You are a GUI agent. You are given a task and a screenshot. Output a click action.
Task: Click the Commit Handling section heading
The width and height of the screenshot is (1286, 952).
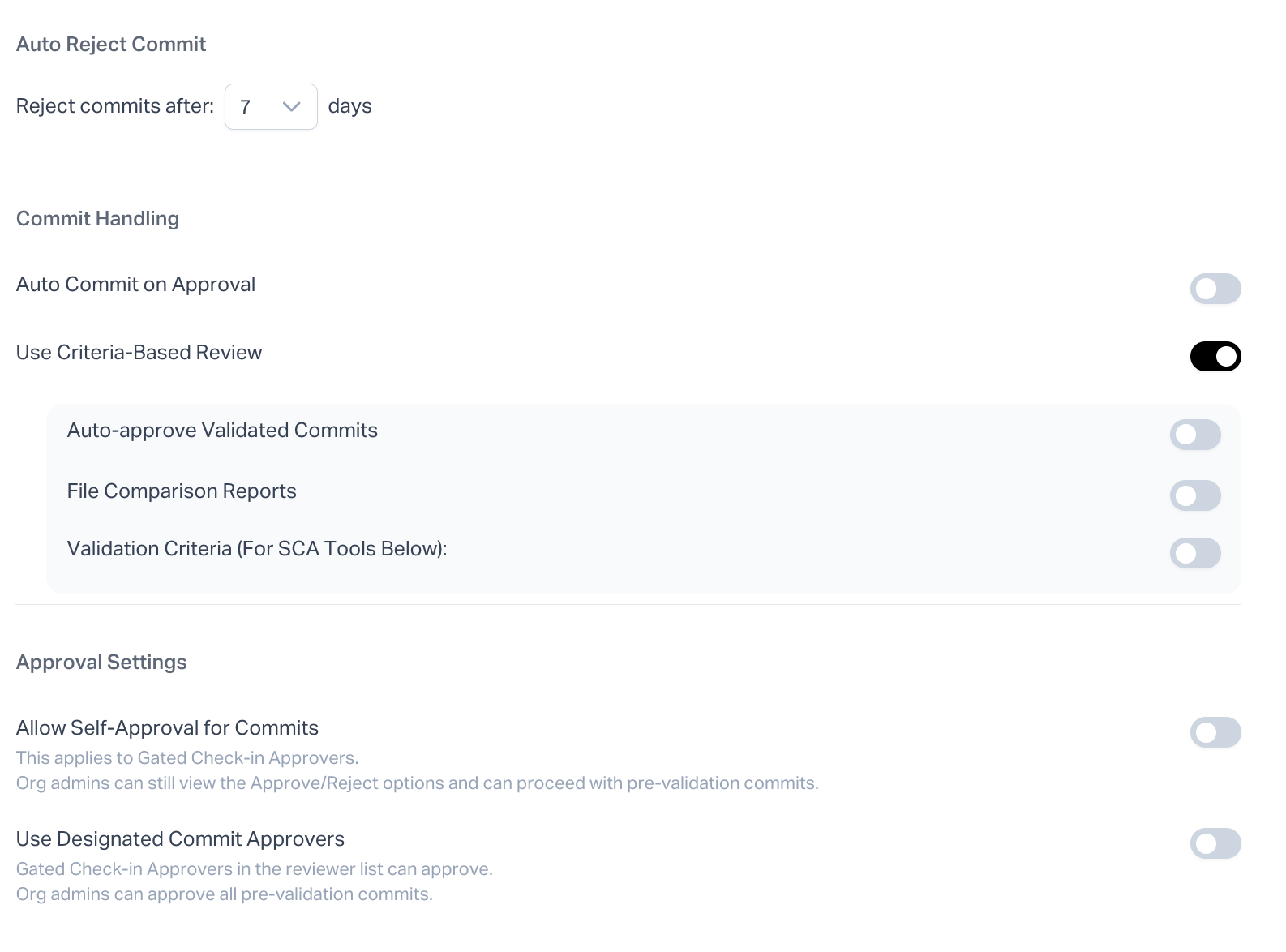pyautogui.click(x=97, y=219)
